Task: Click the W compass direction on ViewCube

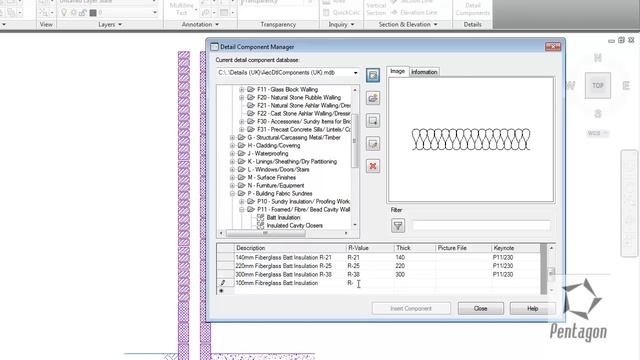Action: point(571,86)
